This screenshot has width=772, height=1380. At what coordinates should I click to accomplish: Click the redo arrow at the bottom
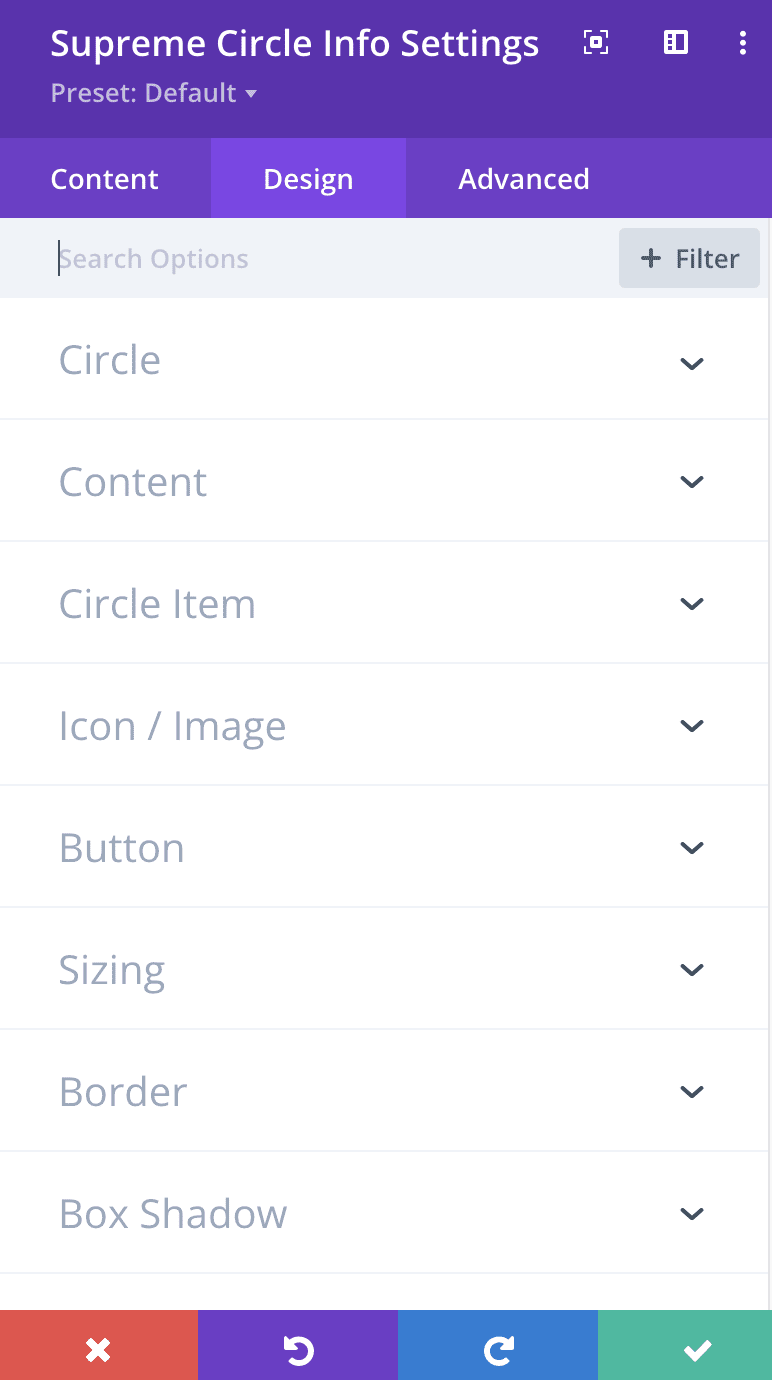(498, 1345)
